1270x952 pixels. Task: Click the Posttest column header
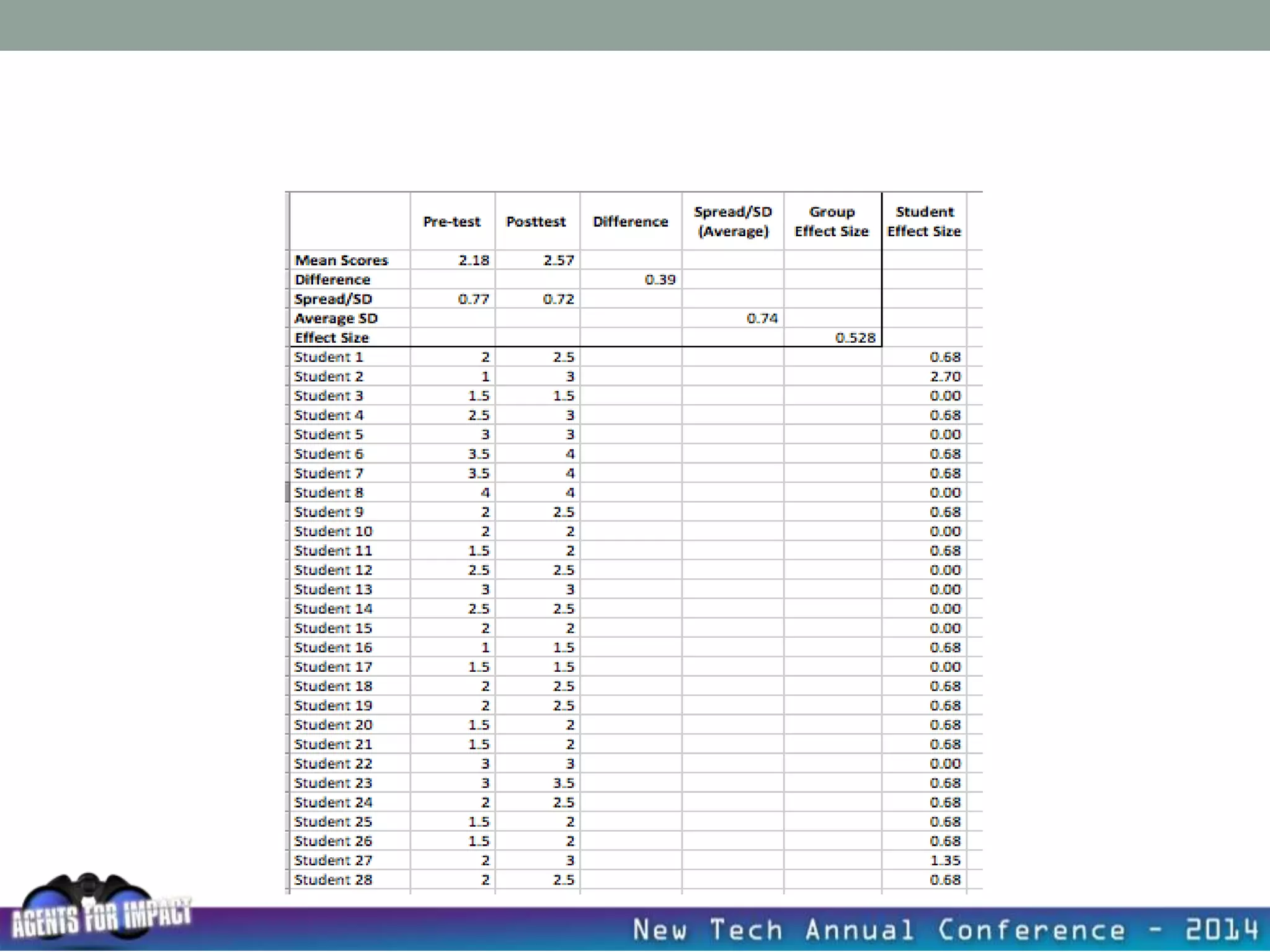[536, 222]
